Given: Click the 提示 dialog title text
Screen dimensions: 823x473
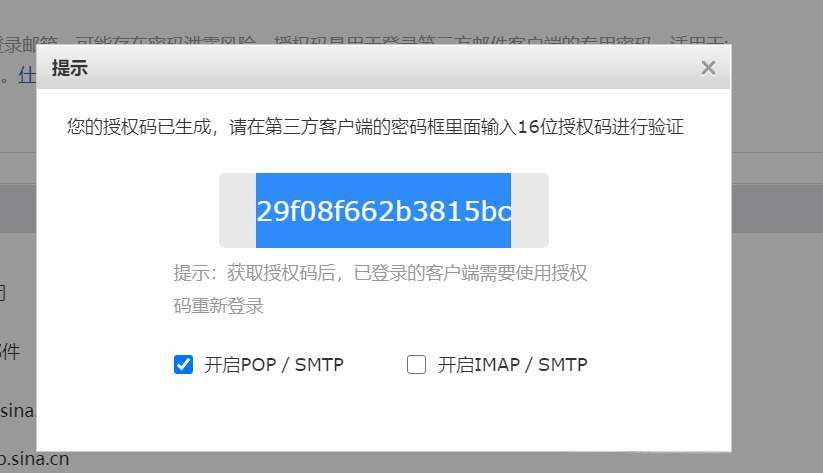Looking at the screenshot, I should (x=69, y=68).
